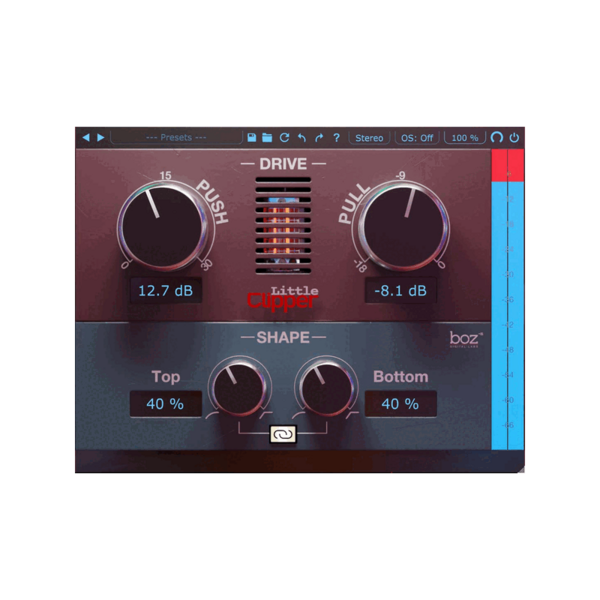Viewport: 600px width, 600px height.
Task: Click the tube display grille
Action: click(x=283, y=225)
